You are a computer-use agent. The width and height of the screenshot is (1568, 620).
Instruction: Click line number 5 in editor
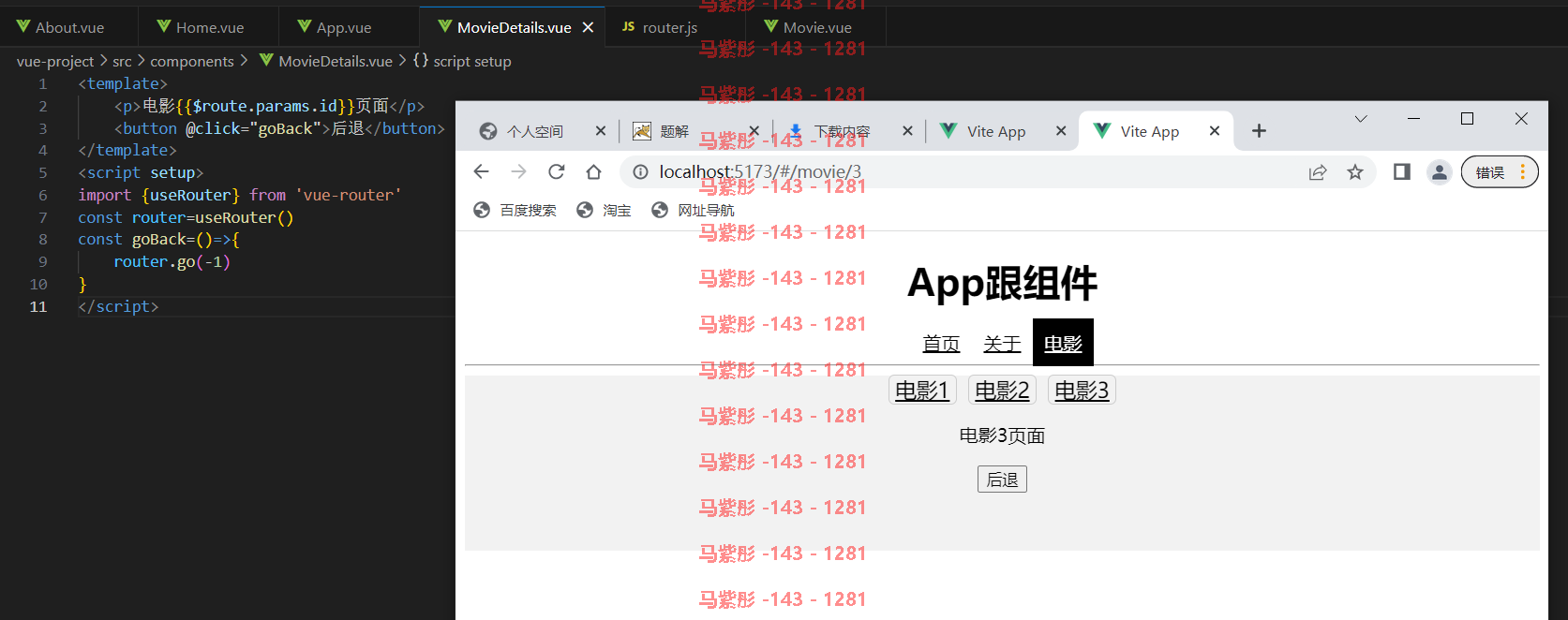pos(42,172)
